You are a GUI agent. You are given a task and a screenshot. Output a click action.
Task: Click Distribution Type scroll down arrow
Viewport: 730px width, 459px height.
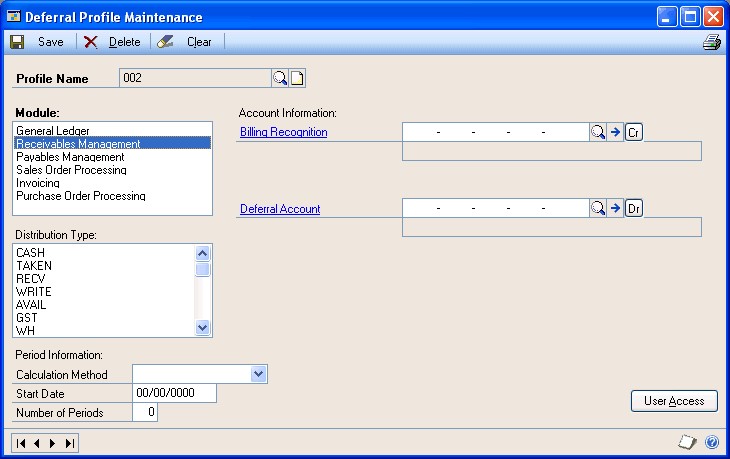click(203, 328)
